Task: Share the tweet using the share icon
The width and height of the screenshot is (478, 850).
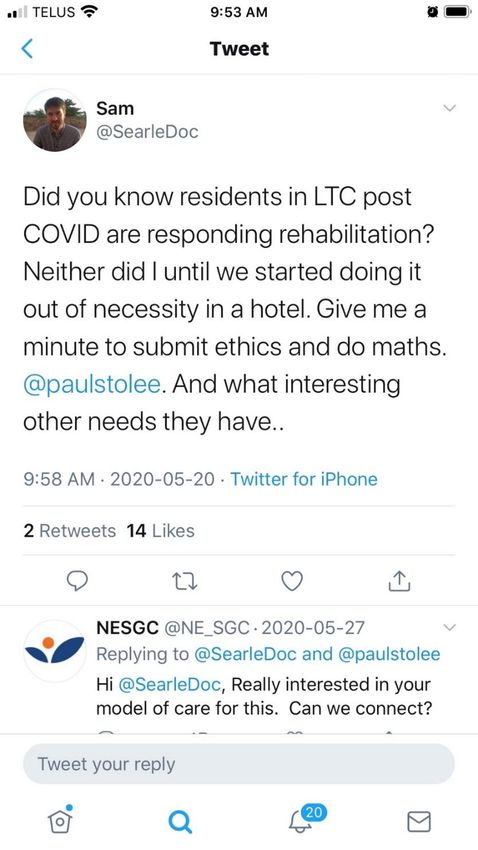Action: click(x=400, y=581)
